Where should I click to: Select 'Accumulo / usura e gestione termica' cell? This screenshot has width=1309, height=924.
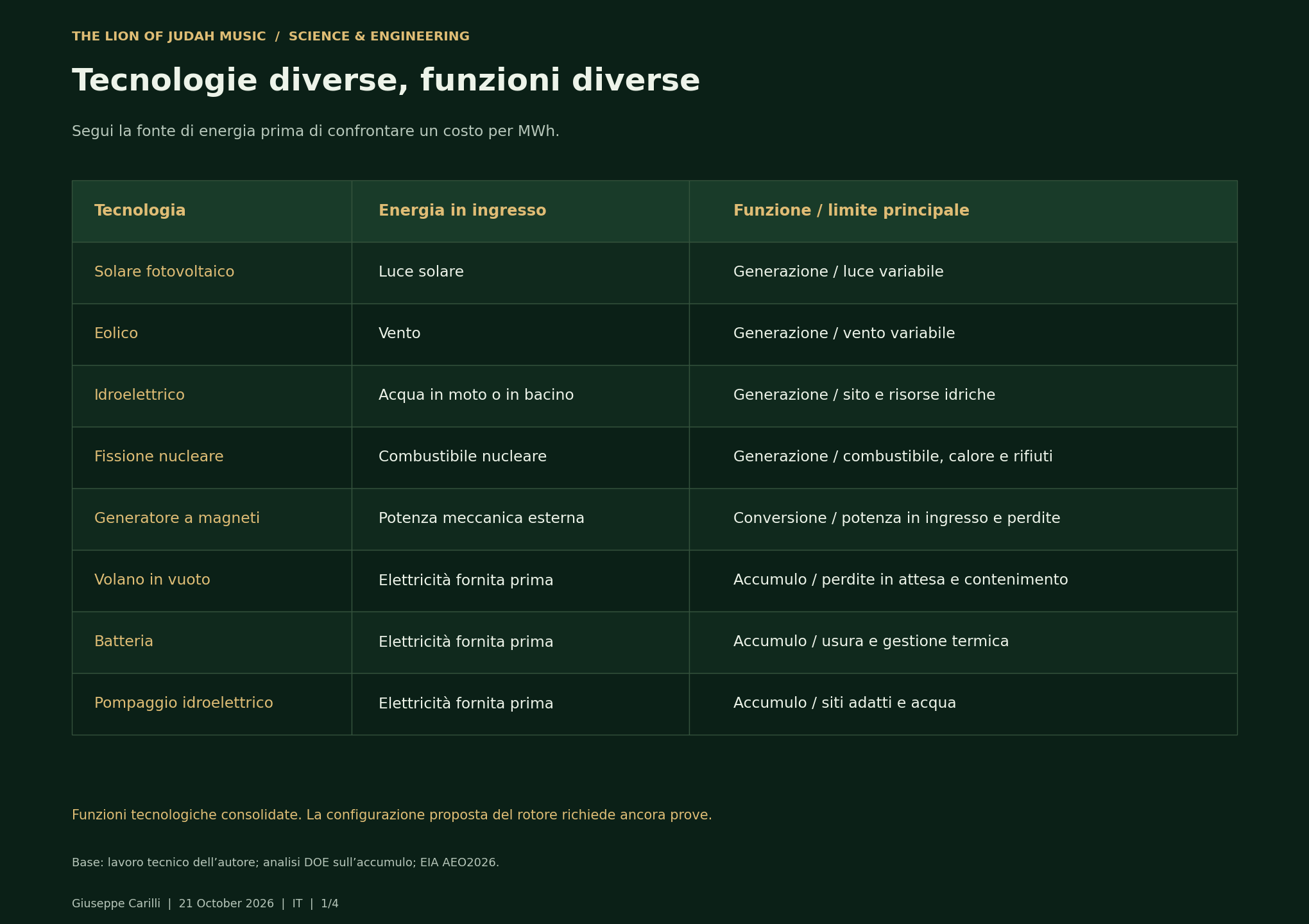click(x=963, y=642)
